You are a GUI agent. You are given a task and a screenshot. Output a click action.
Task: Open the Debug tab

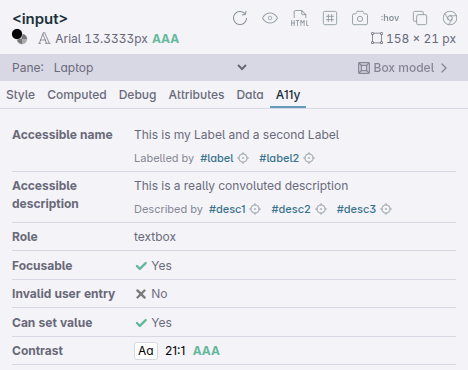pos(137,95)
